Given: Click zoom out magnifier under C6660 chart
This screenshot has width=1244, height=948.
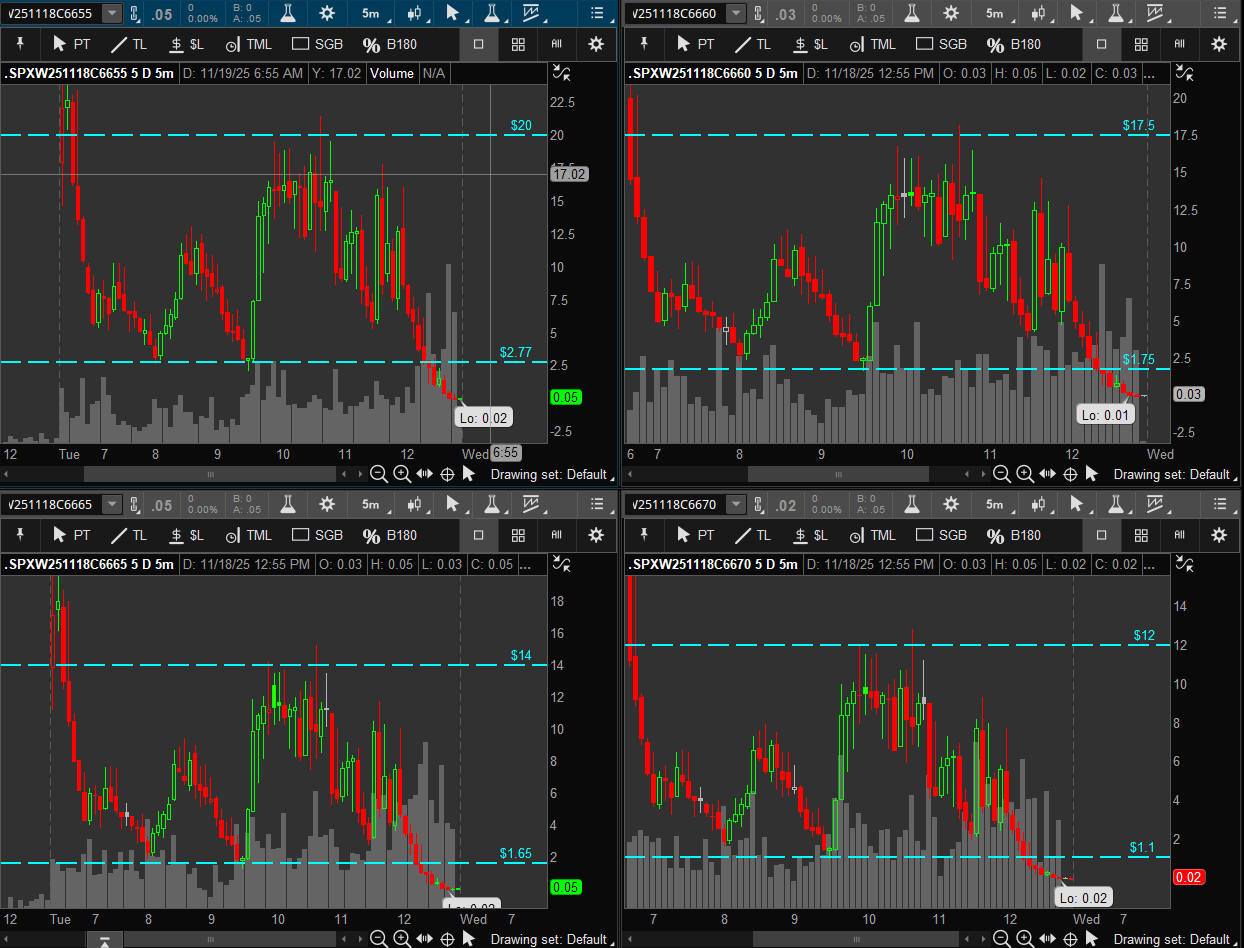Looking at the screenshot, I should tap(1003, 474).
